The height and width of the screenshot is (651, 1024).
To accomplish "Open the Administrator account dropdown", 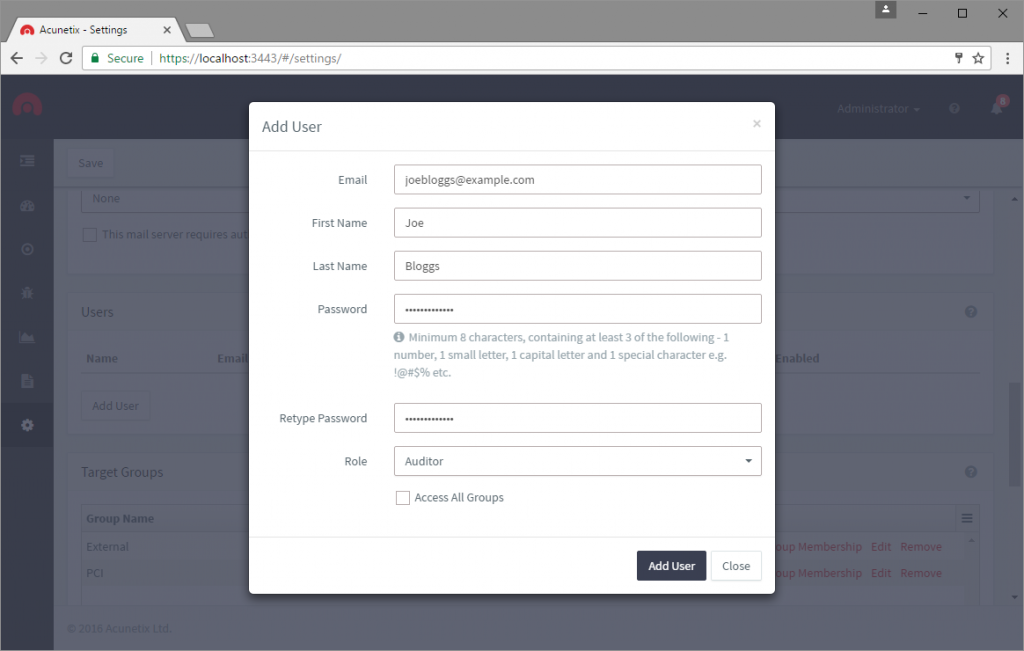I will 878,108.
